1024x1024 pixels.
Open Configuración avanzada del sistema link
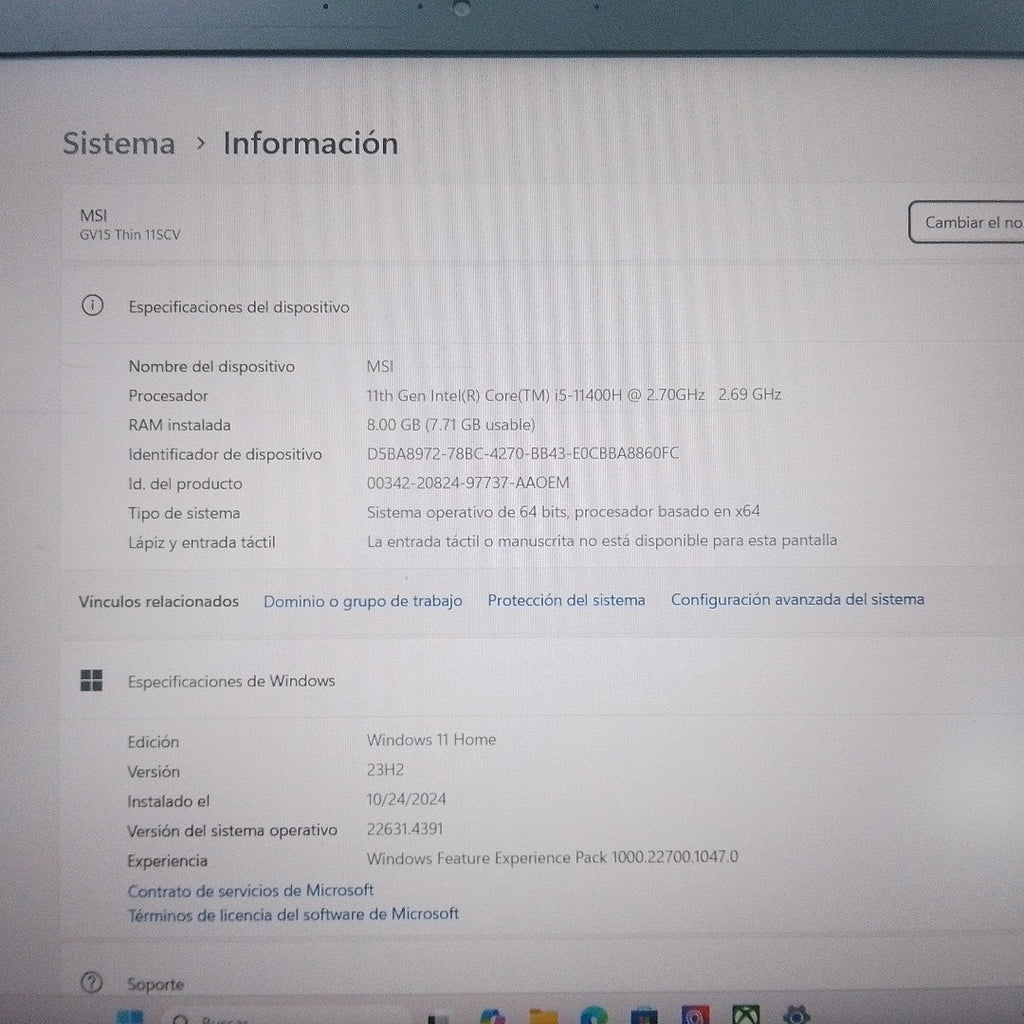coord(797,599)
